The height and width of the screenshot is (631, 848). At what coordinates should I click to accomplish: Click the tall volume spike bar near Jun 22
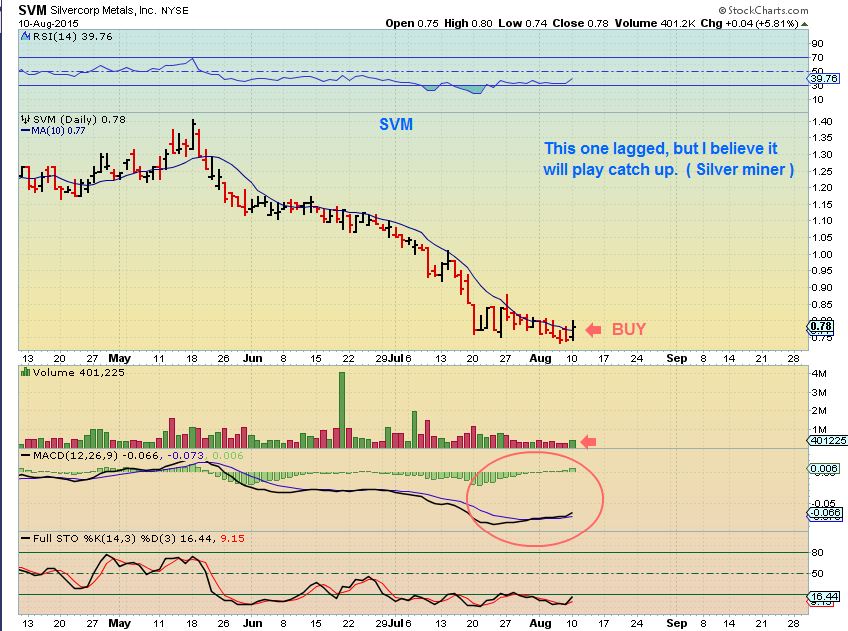(342, 409)
